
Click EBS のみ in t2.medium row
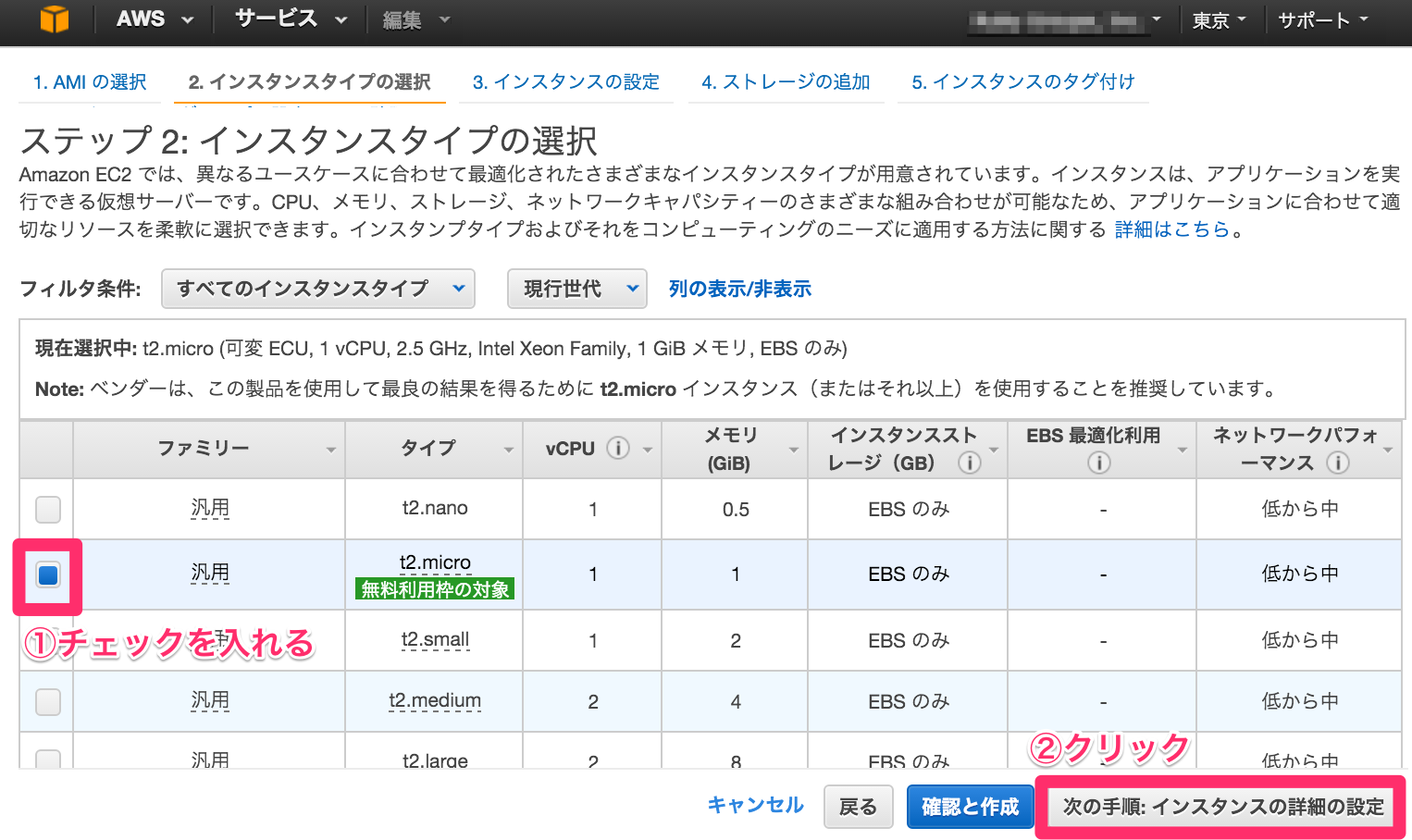point(909,701)
